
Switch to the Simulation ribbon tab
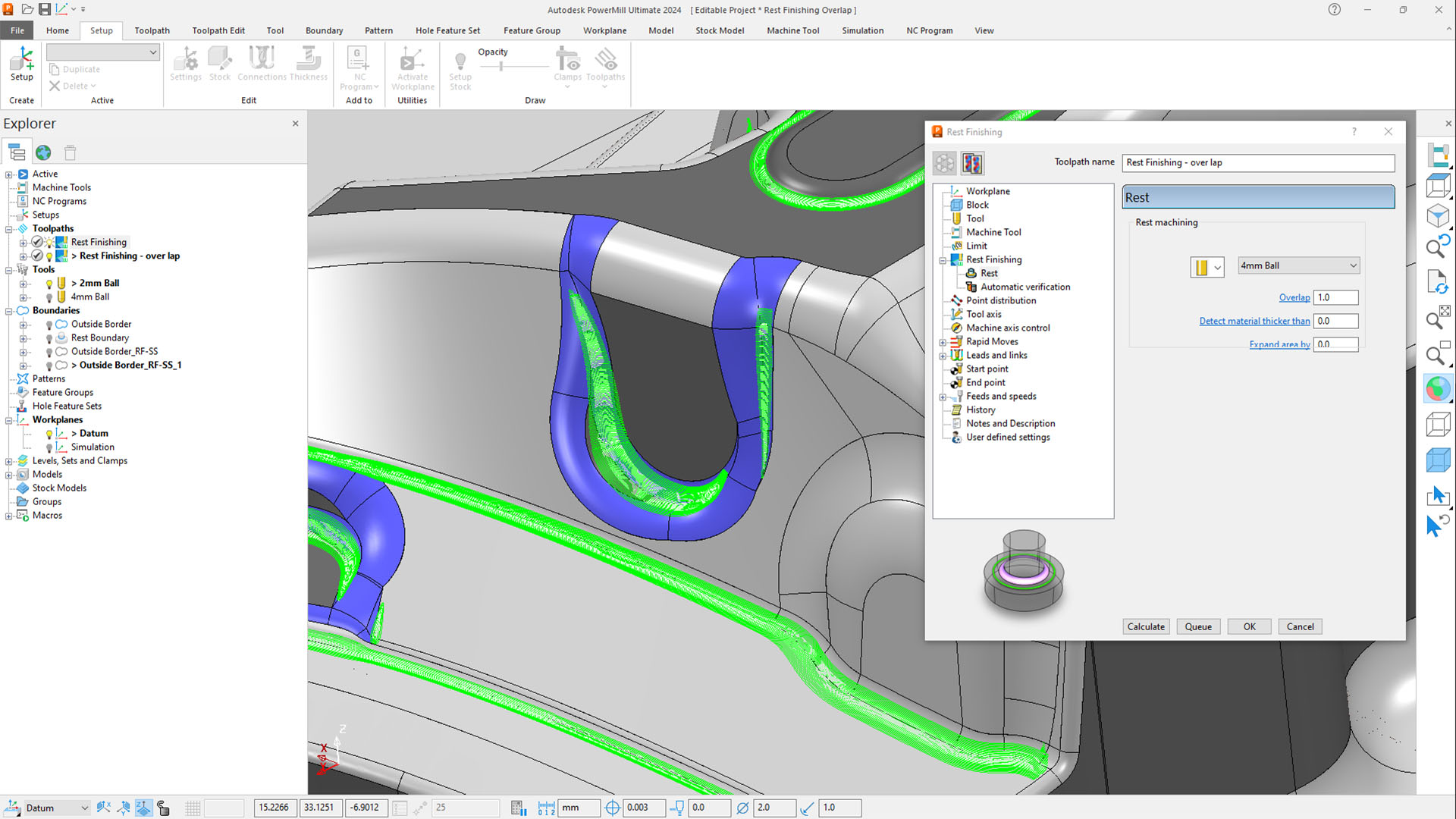tap(862, 30)
